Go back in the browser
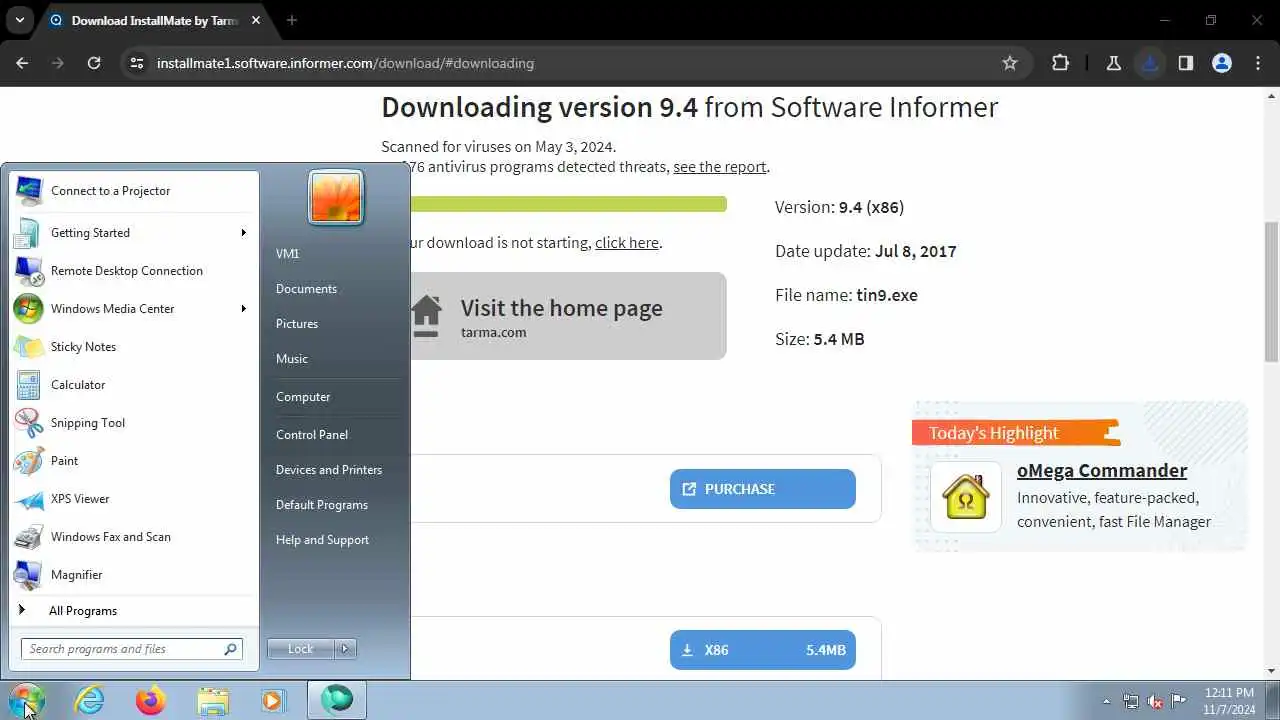 [x=22, y=63]
